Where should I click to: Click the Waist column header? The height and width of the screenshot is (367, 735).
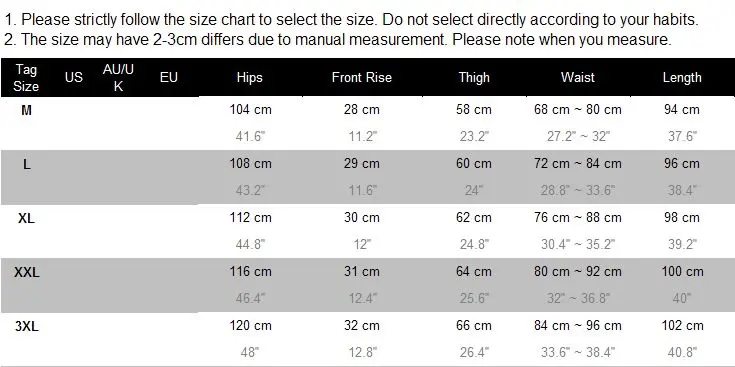pyautogui.click(x=578, y=77)
